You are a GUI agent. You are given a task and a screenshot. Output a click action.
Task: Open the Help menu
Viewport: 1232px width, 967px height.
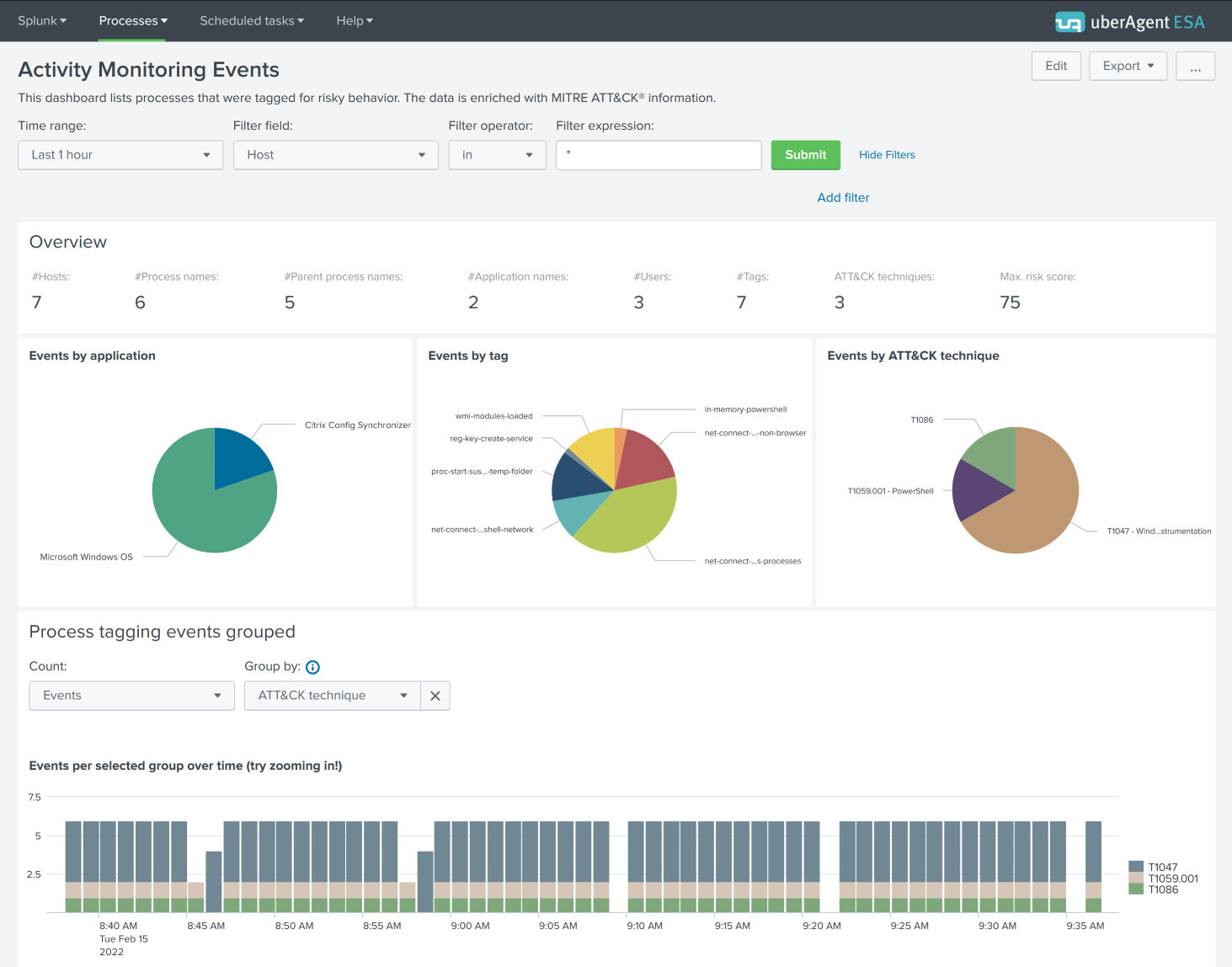click(x=355, y=20)
